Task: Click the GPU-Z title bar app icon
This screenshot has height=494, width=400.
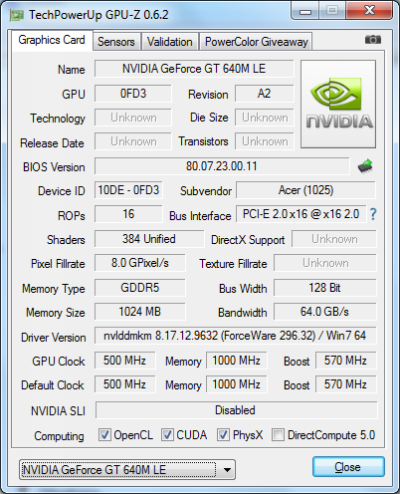Action: click(x=17, y=15)
